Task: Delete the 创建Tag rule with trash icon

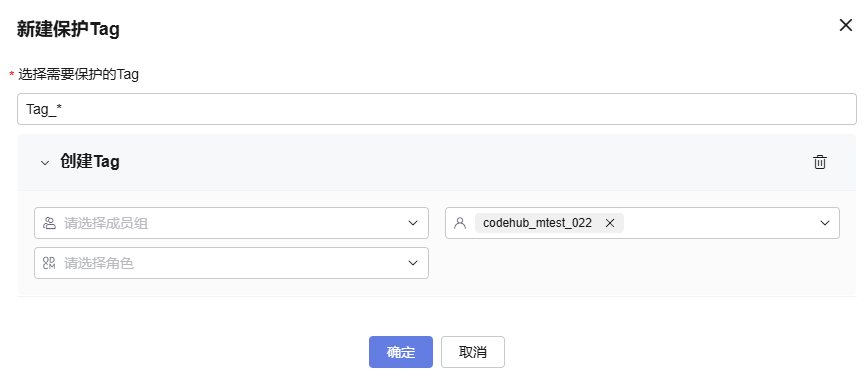Action: pyautogui.click(x=820, y=162)
